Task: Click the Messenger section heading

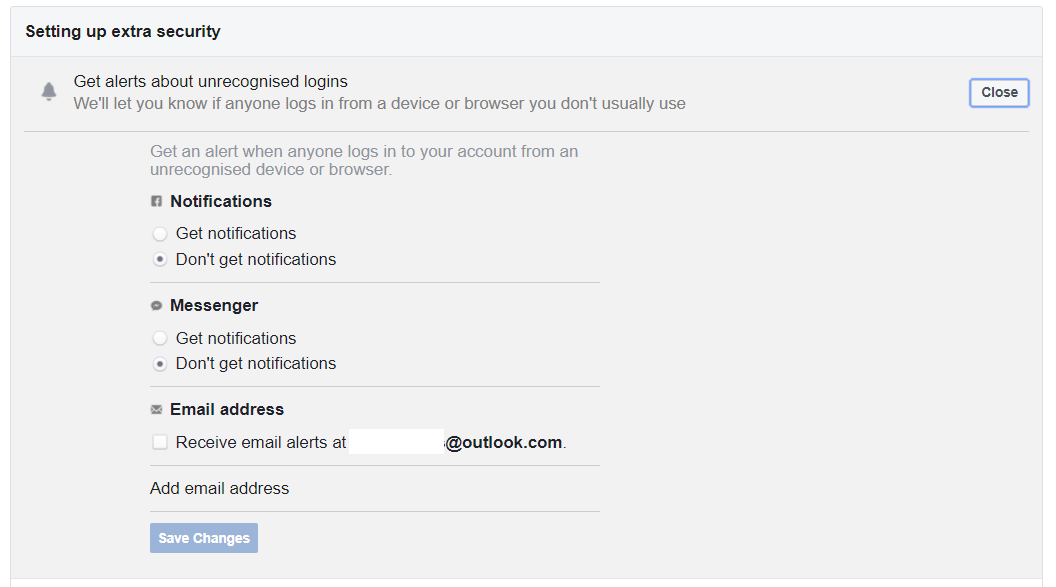Action: click(x=214, y=305)
